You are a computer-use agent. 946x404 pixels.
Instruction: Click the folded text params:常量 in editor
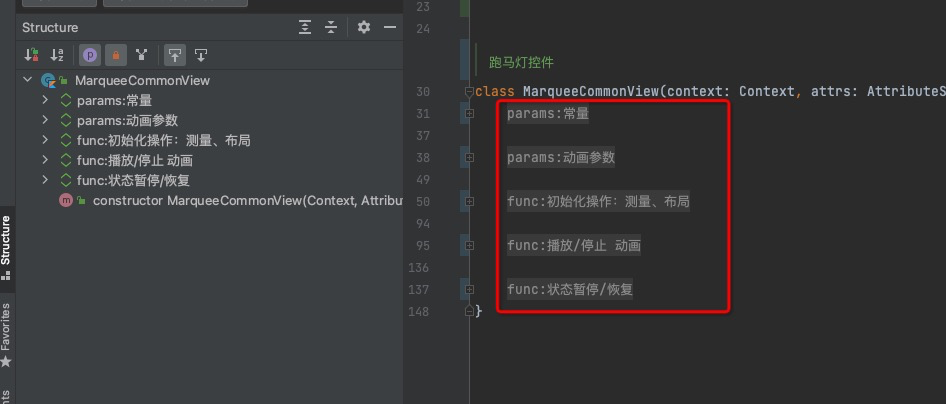(548, 113)
